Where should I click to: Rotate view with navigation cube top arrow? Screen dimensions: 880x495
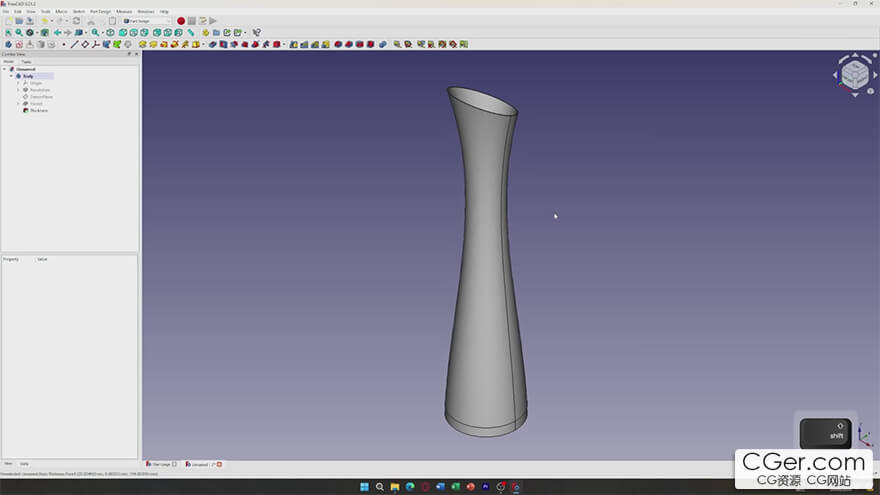pos(855,55)
